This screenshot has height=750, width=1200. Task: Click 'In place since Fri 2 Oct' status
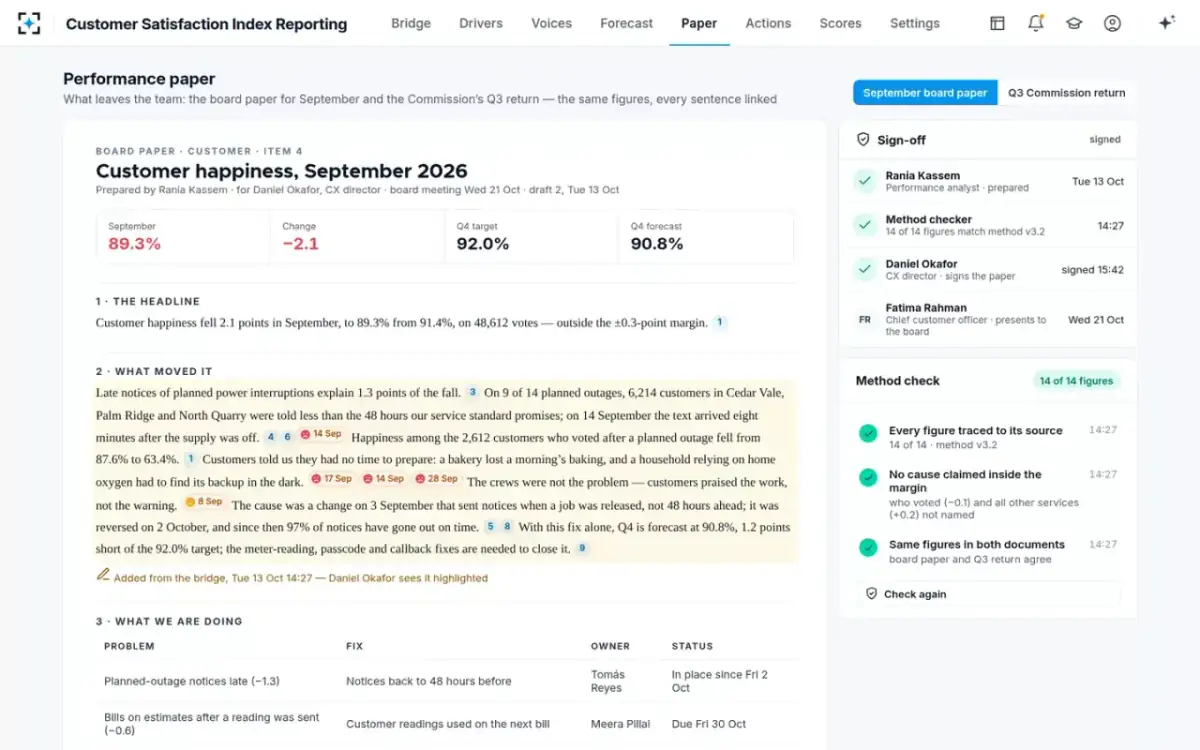[720, 681]
